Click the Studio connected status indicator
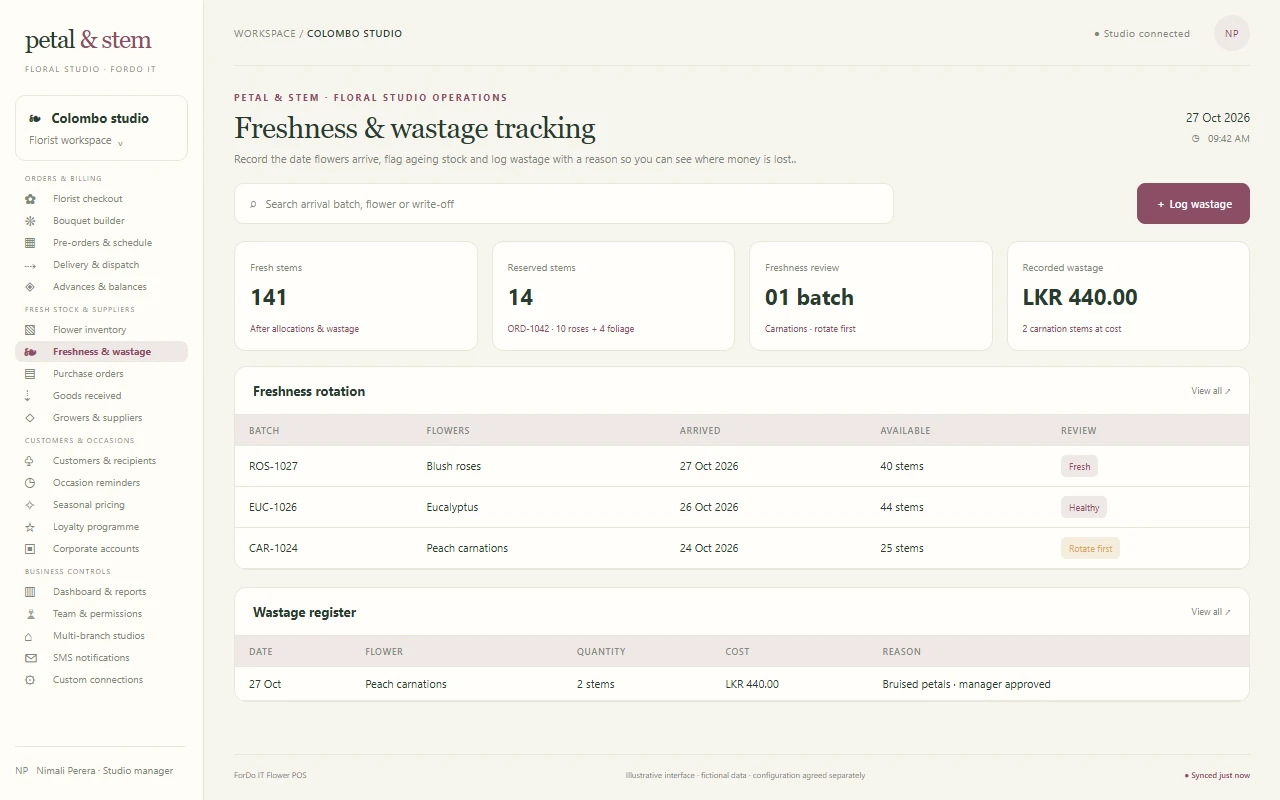The width and height of the screenshot is (1280, 800). click(x=1143, y=34)
